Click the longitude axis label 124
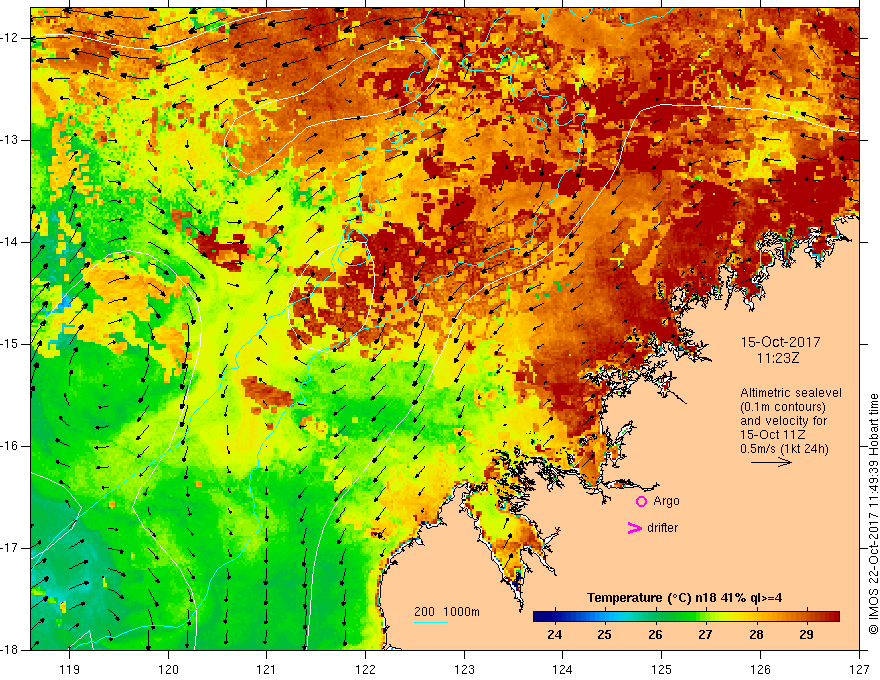The width and height of the screenshot is (880, 680). click(x=563, y=669)
